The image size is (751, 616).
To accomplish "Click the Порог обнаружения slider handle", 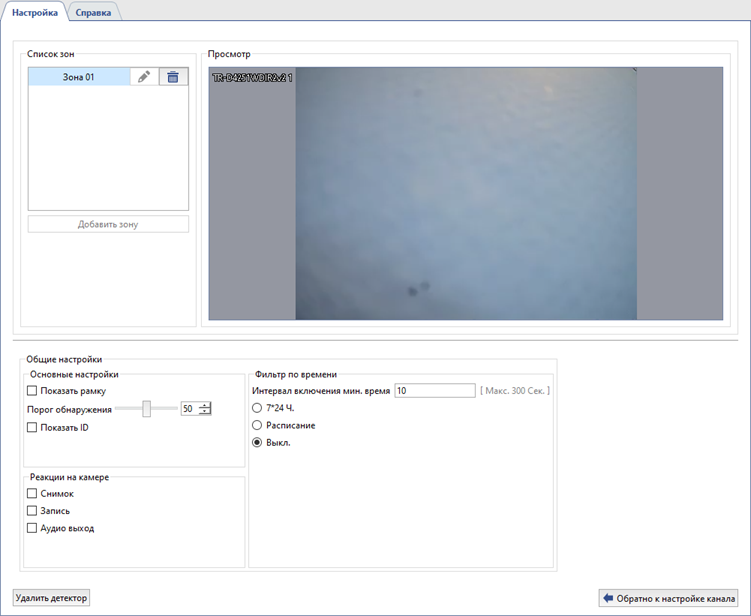I will 146,409.
